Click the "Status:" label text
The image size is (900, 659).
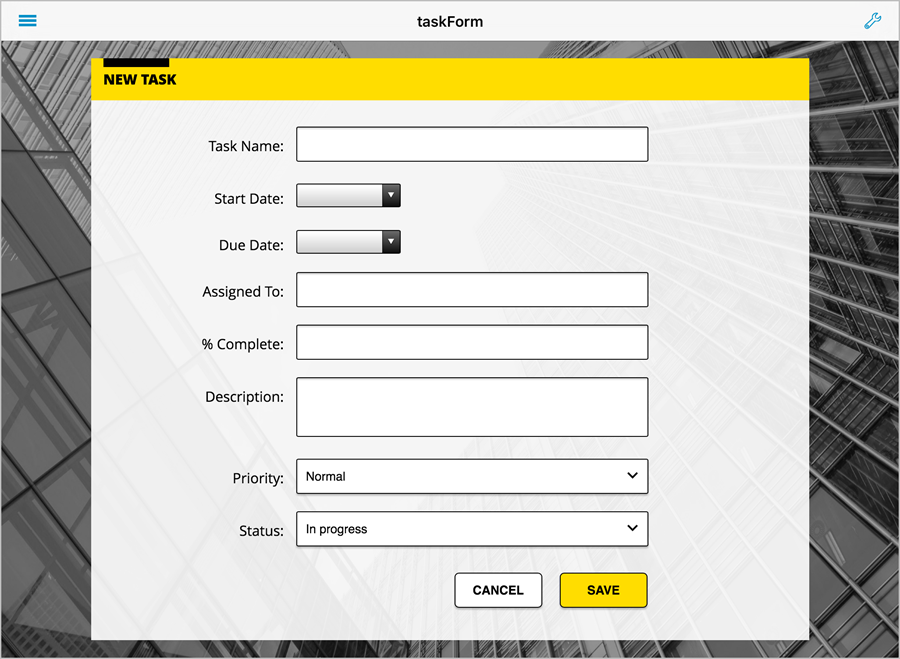[x=261, y=531]
